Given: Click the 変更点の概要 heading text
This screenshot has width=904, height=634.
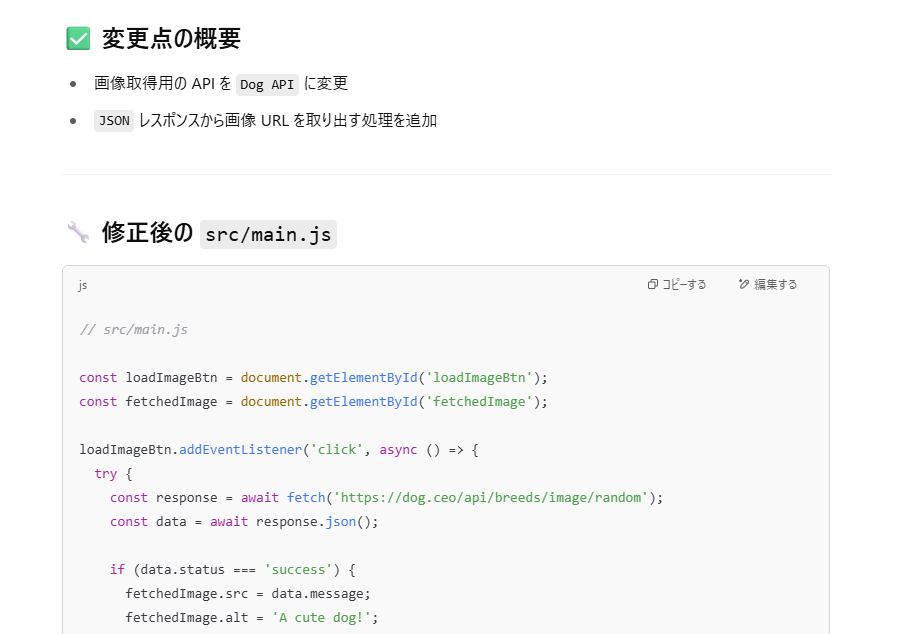Looking at the screenshot, I should coord(171,39).
